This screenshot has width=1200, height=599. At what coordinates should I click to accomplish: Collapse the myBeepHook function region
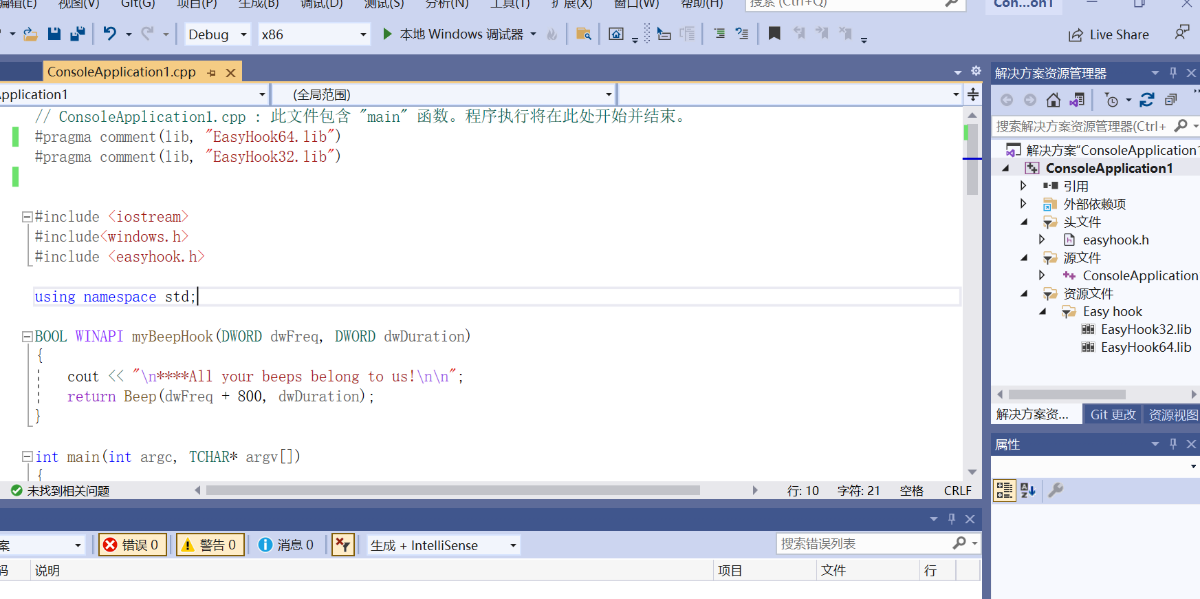click(x=26, y=337)
